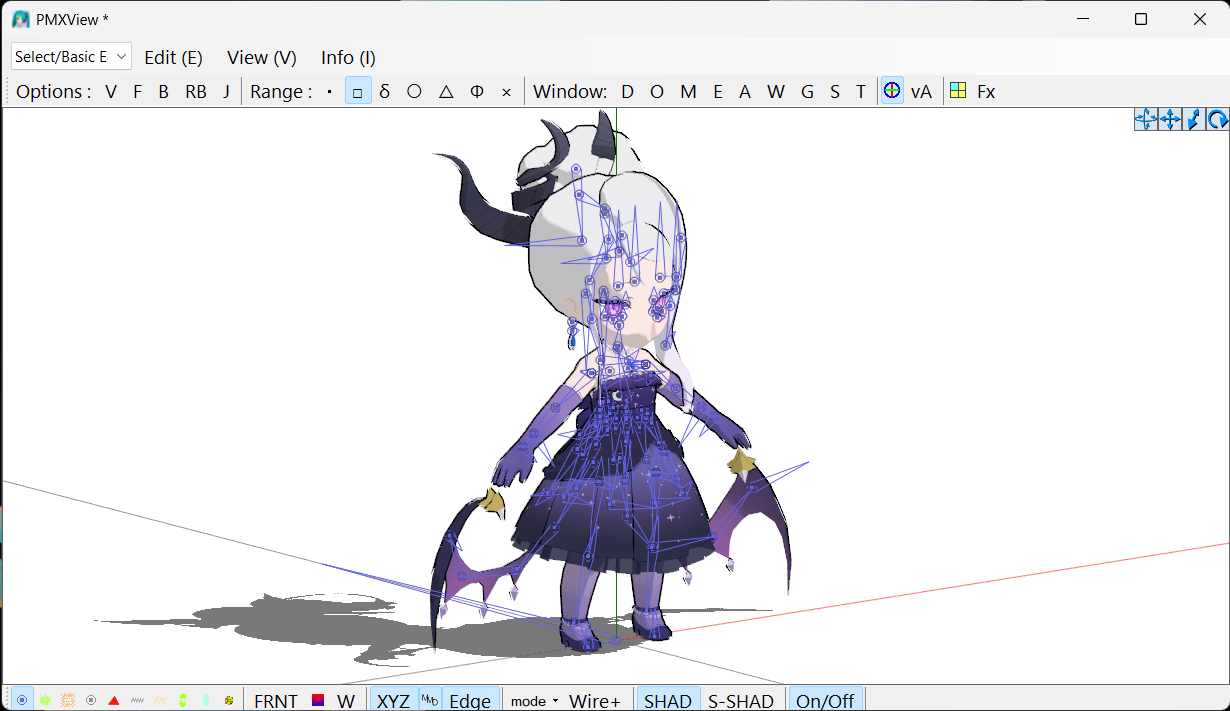Screen dimensions: 1230x711
Task: Toggle S-SHAD self shadow
Action: click(741, 701)
